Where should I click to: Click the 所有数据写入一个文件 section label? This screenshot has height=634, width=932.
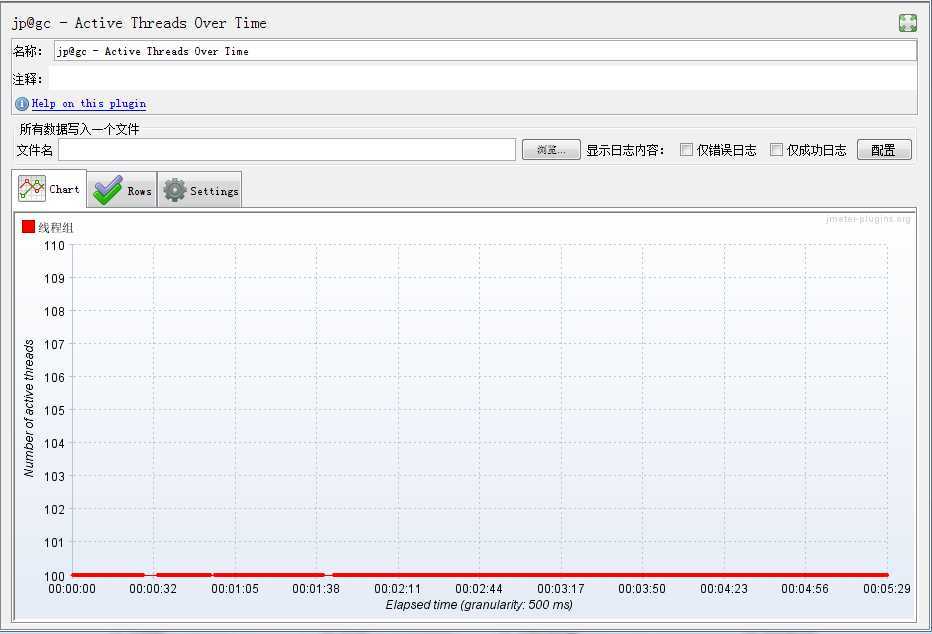click(79, 130)
